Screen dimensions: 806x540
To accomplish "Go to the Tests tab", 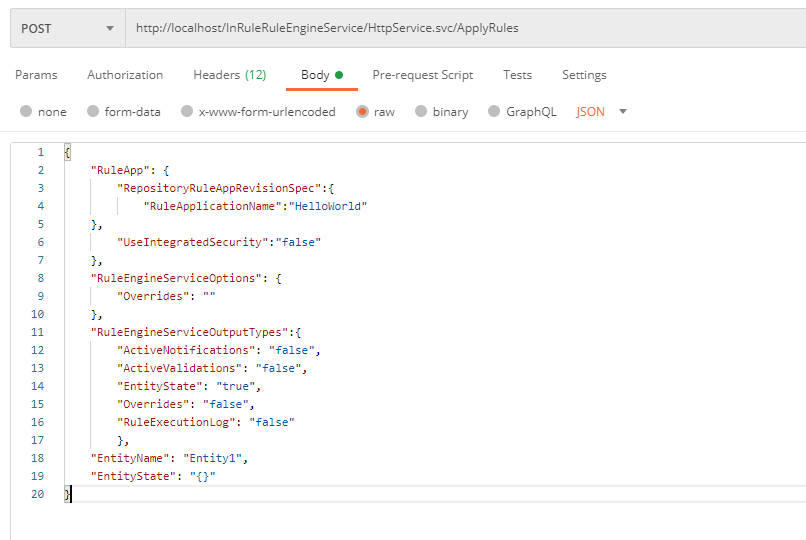I will [x=517, y=75].
